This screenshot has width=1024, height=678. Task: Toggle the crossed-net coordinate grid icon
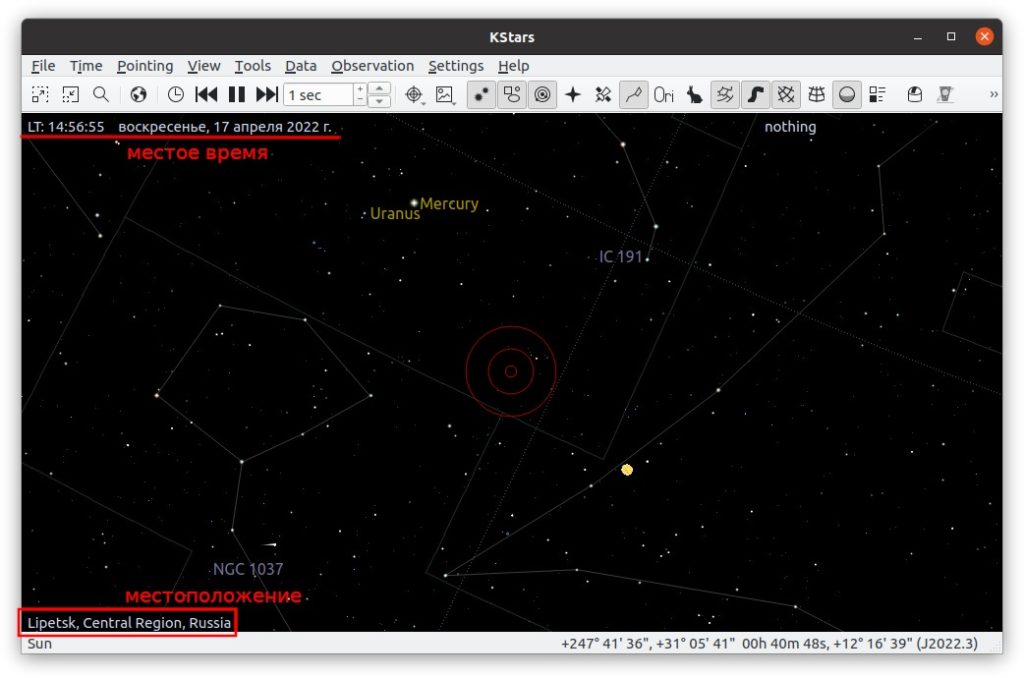[x=786, y=95]
